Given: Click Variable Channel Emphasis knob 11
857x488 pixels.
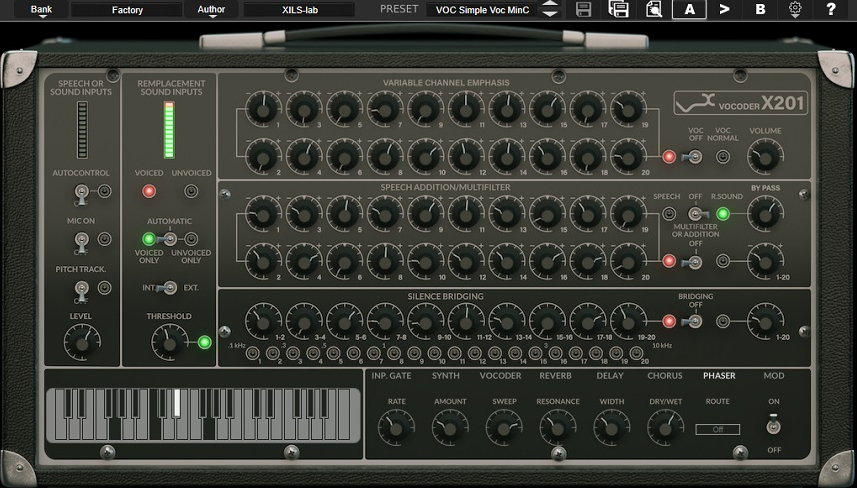Looking at the screenshot, I should [466, 109].
